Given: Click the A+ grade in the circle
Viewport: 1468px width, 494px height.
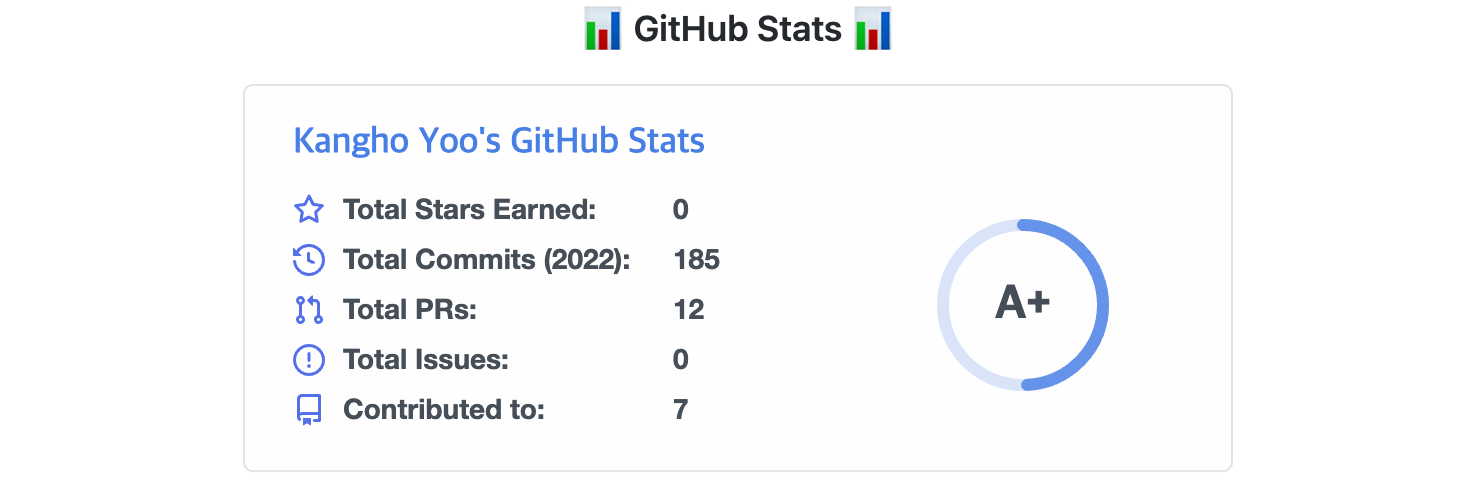Looking at the screenshot, I should point(1022,304).
